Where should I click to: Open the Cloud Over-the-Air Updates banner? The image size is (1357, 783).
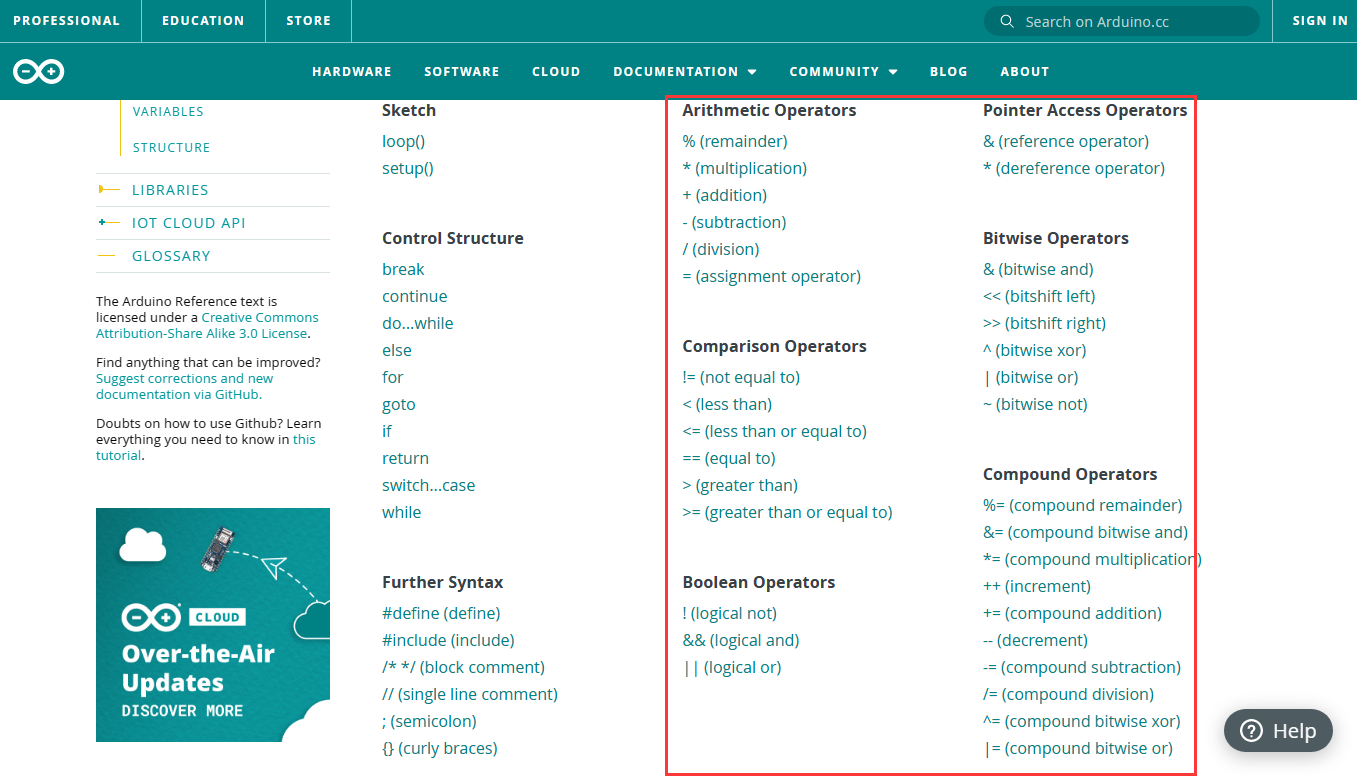[213, 625]
